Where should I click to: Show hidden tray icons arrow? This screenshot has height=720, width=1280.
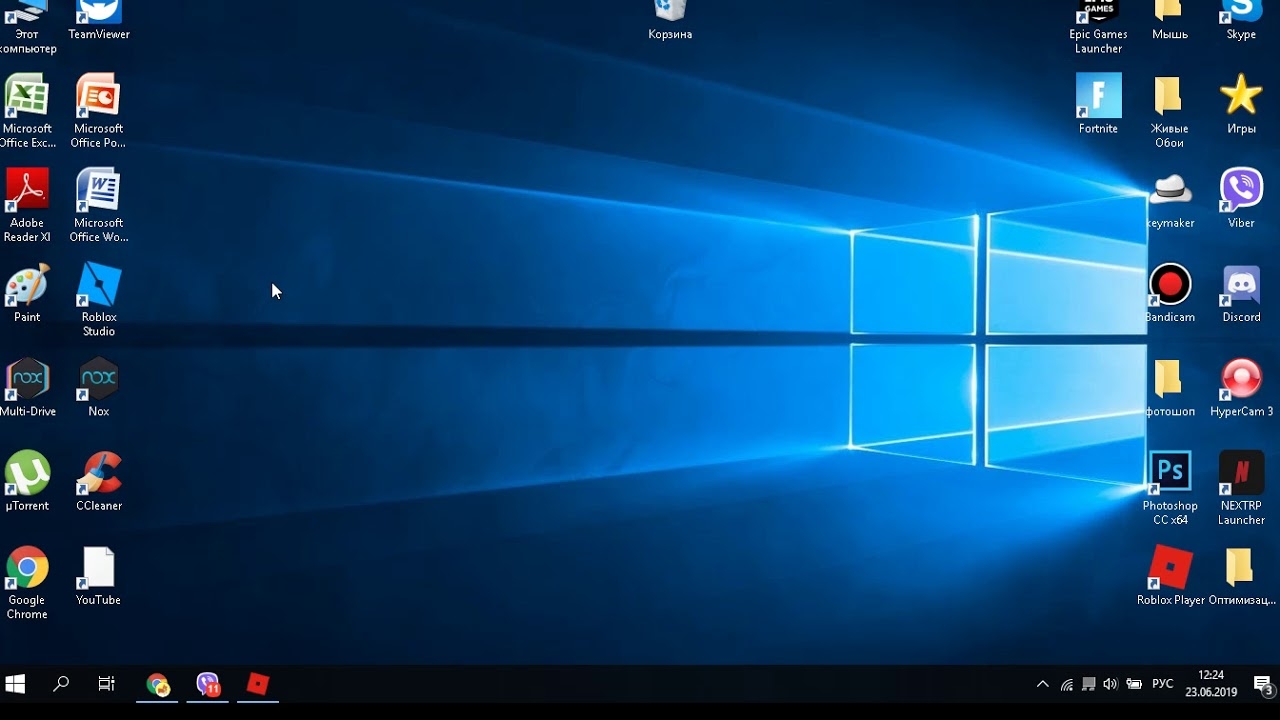coord(1042,685)
